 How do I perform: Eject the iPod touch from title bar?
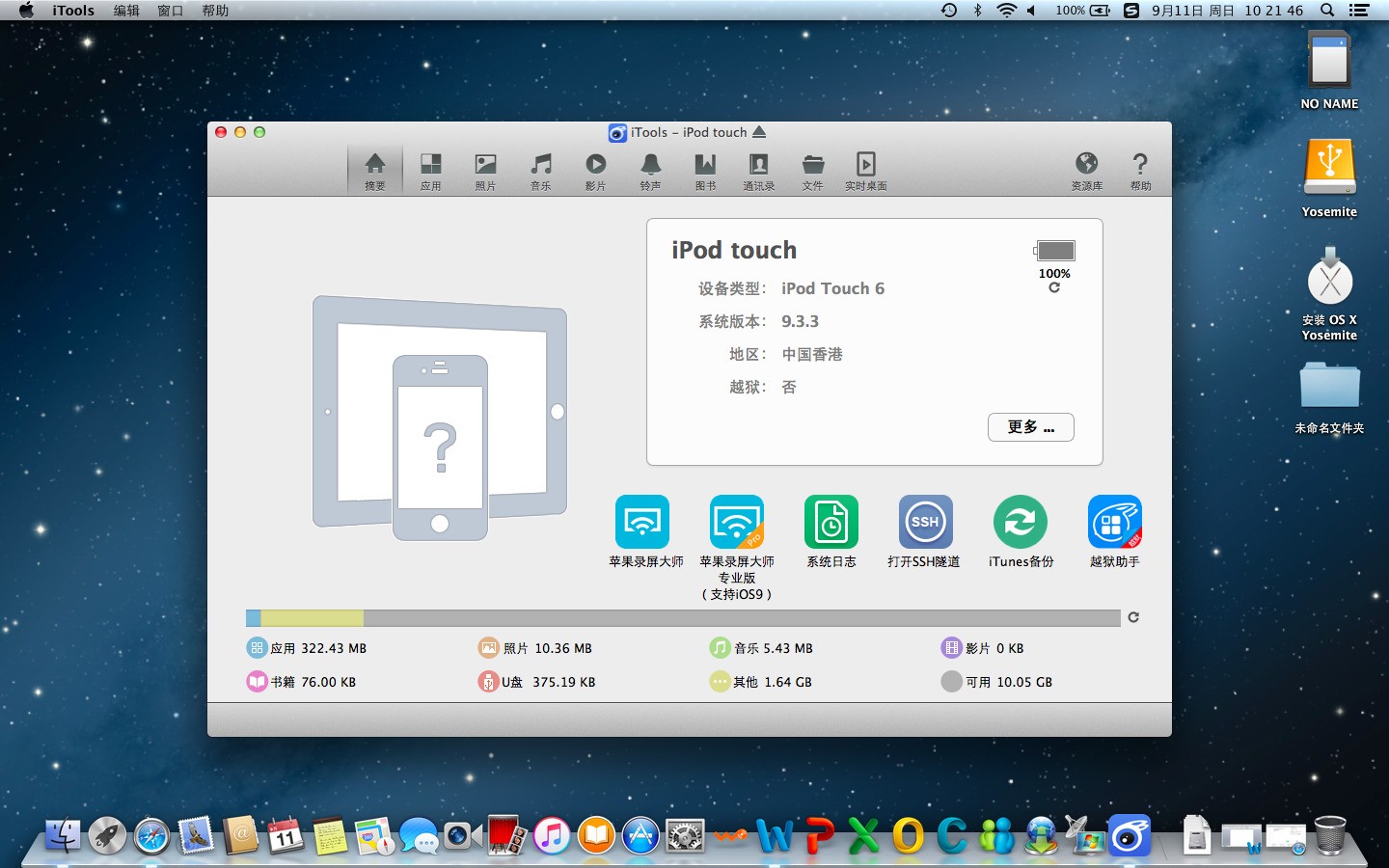[x=759, y=132]
